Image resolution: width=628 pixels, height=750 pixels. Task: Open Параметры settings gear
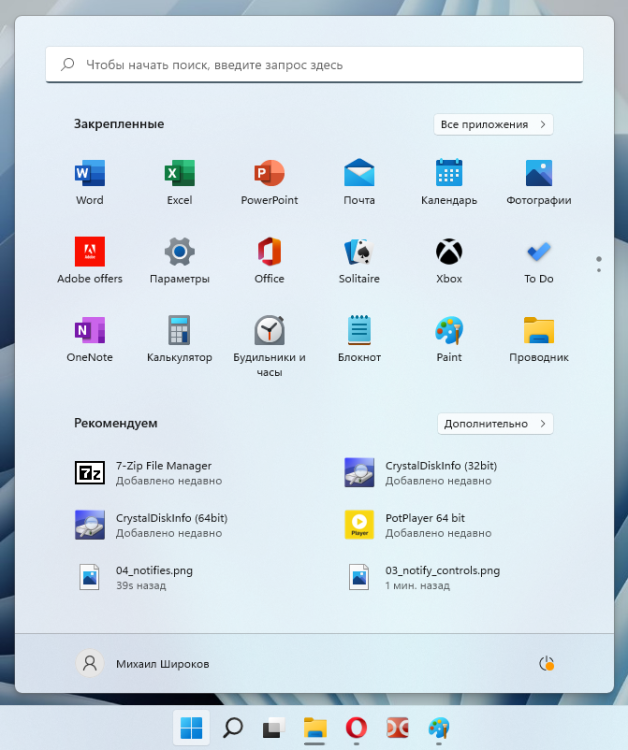179,261
